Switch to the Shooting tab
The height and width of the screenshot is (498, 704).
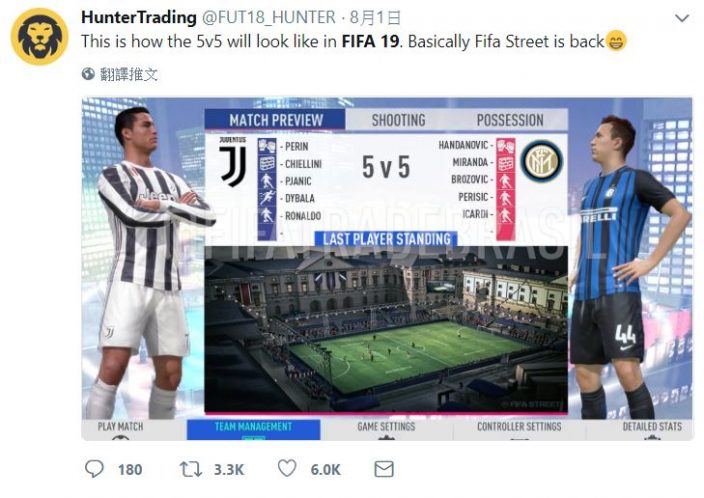coord(398,120)
